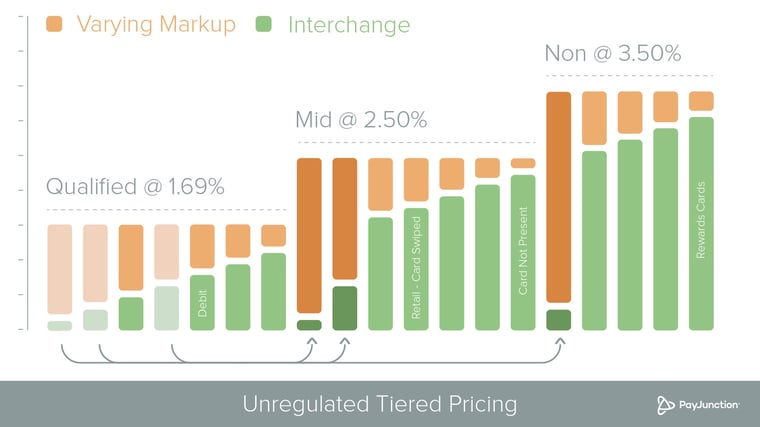Click the Non @ 3.50% tier label
Viewport: 760px width, 427px height.
coord(613,53)
